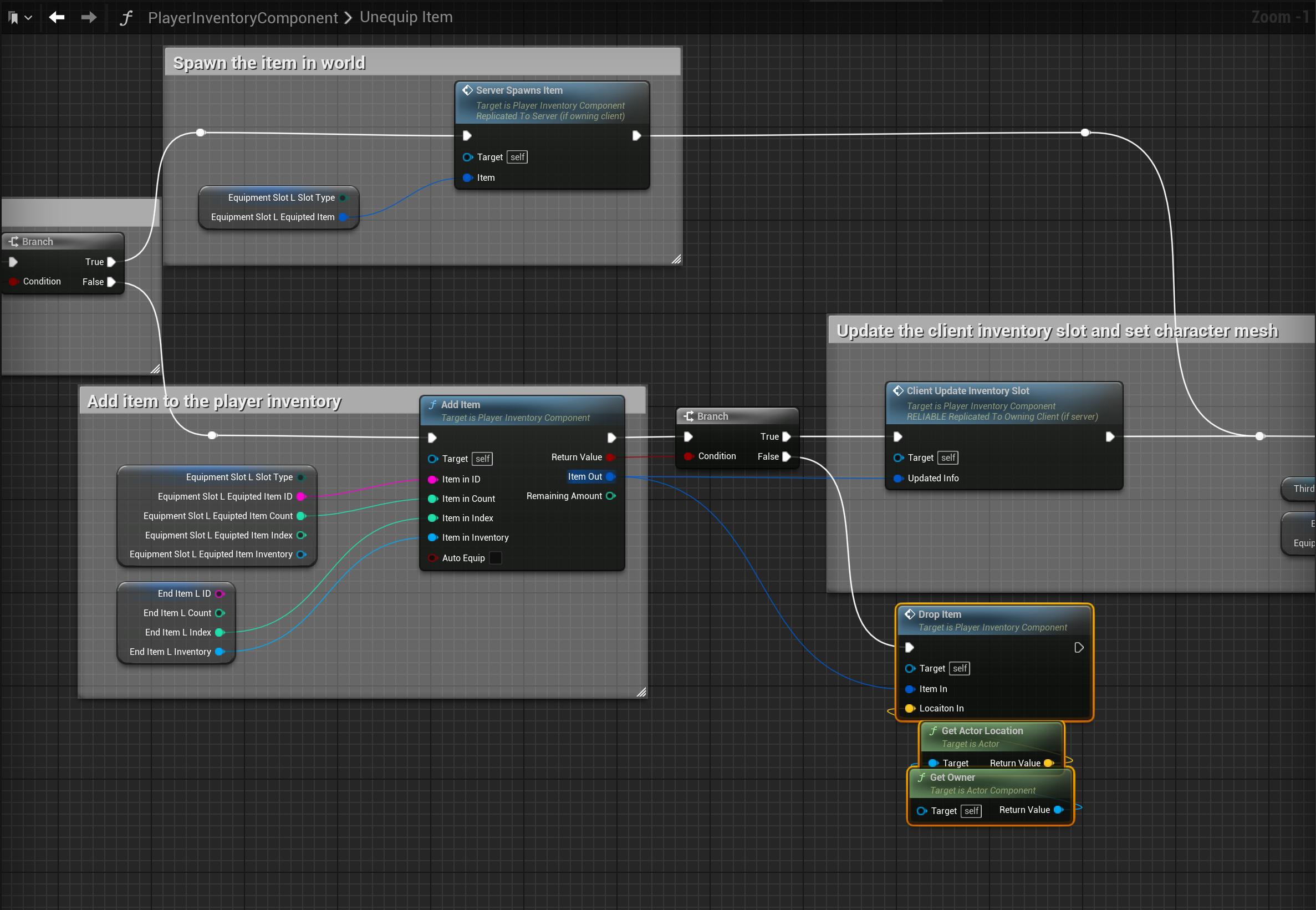Viewport: 1316px width, 910px height.
Task: Click the False exec pin on left Branch
Action: point(112,282)
